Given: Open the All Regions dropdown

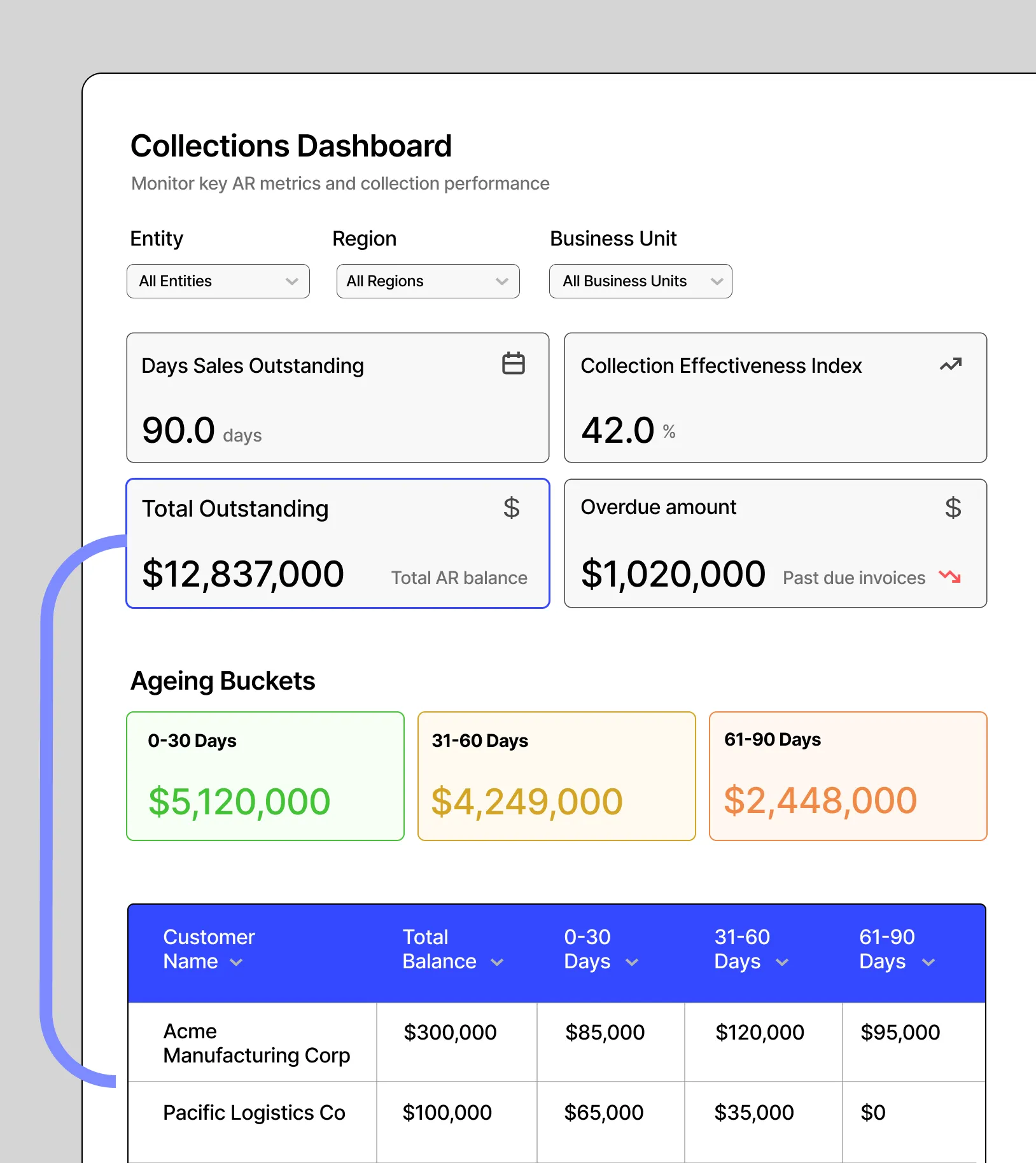Looking at the screenshot, I should 428,281.
